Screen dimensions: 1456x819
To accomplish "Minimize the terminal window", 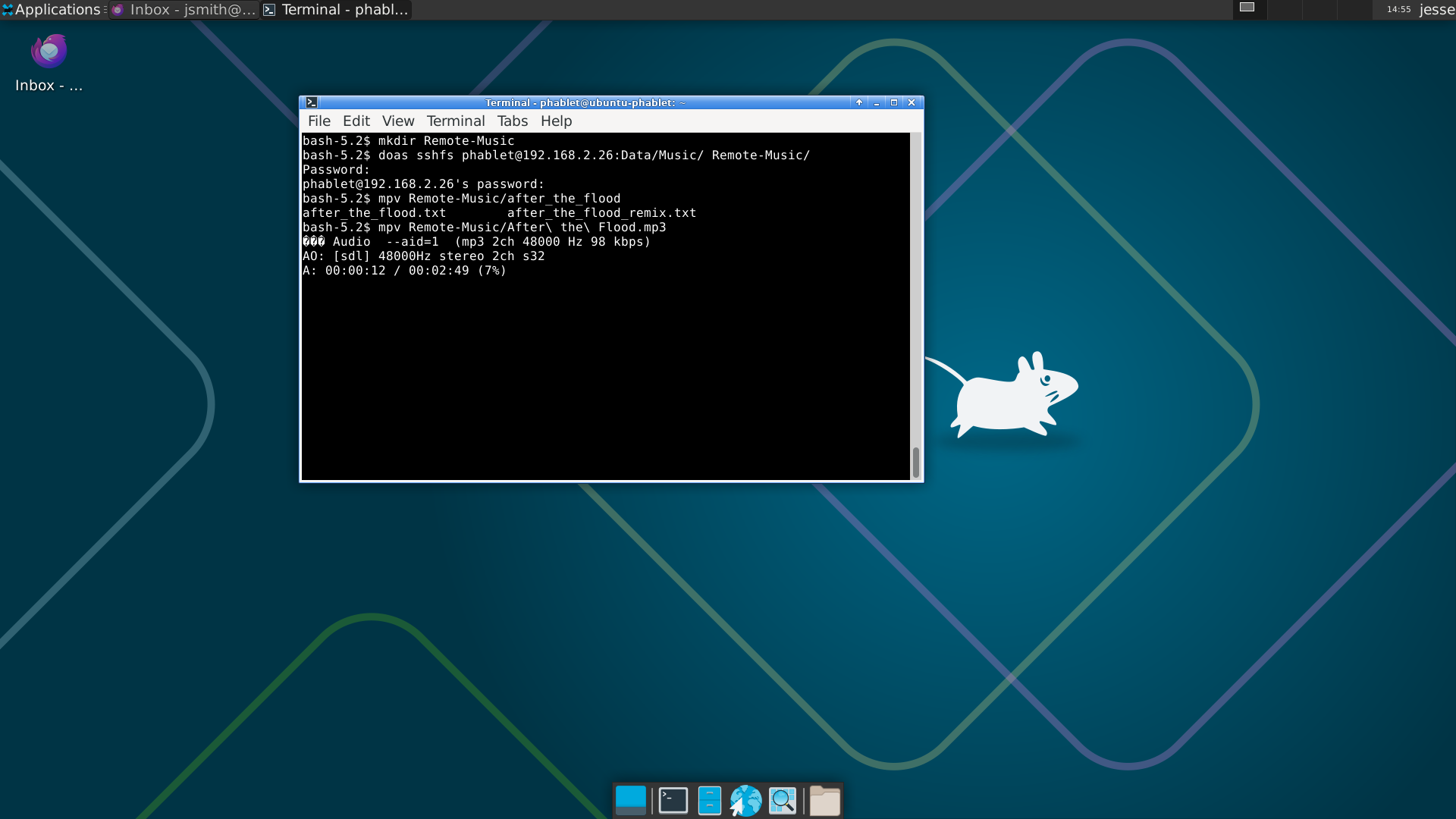I will pos(877,102).
